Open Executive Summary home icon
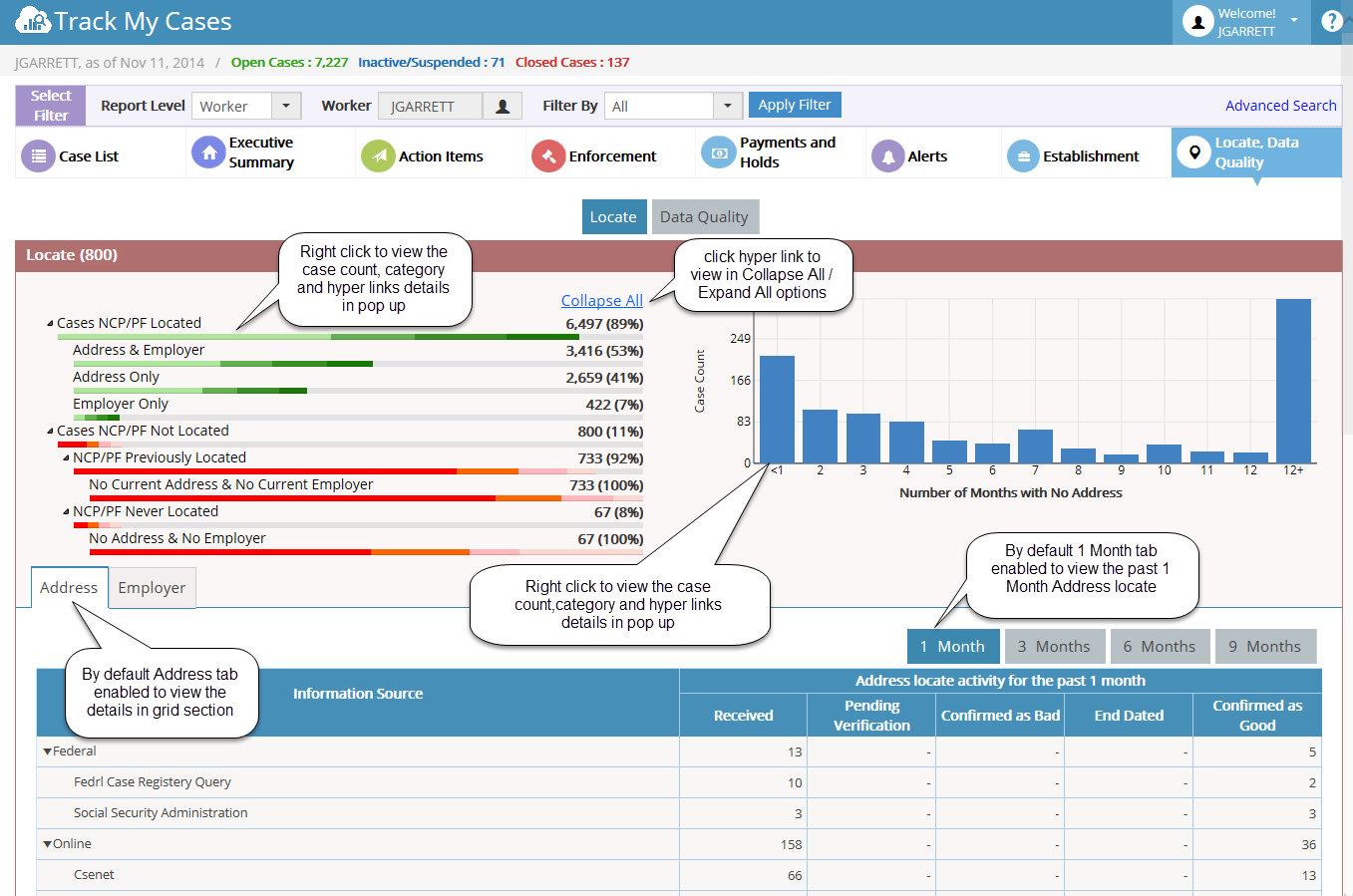 point(208,152)
